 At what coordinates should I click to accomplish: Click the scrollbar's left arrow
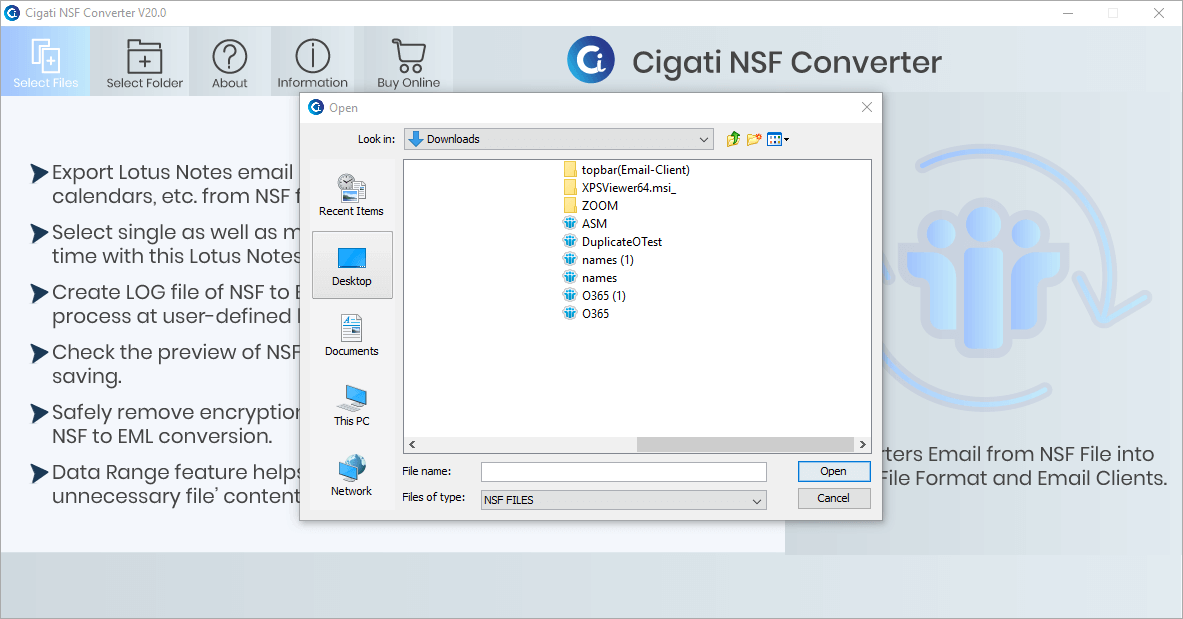[x=412, y=445]
